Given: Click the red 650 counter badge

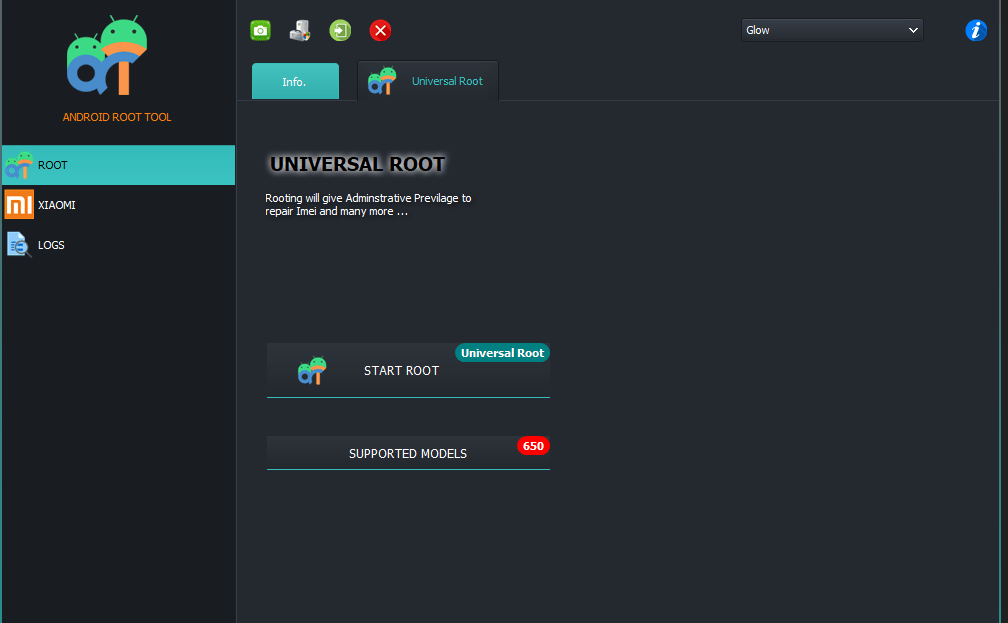Looking at the screenshot, I should point(533,445).
